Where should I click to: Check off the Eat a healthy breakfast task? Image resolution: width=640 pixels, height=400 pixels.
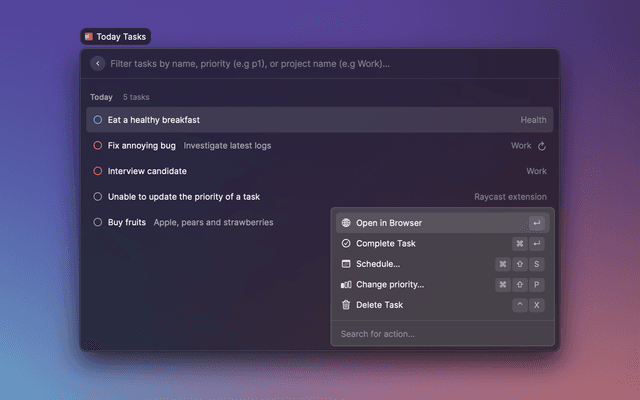pos(97,120)
